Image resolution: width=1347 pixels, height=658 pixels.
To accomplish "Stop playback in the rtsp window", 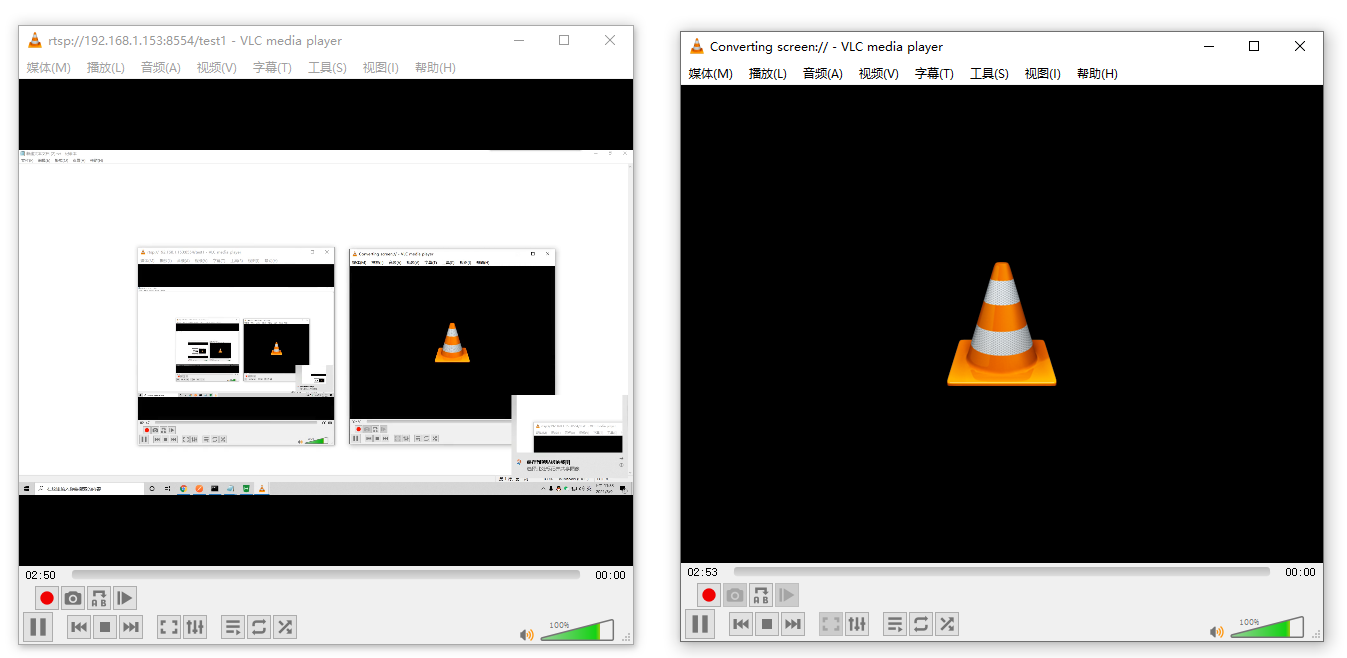I will click(105, 627).
